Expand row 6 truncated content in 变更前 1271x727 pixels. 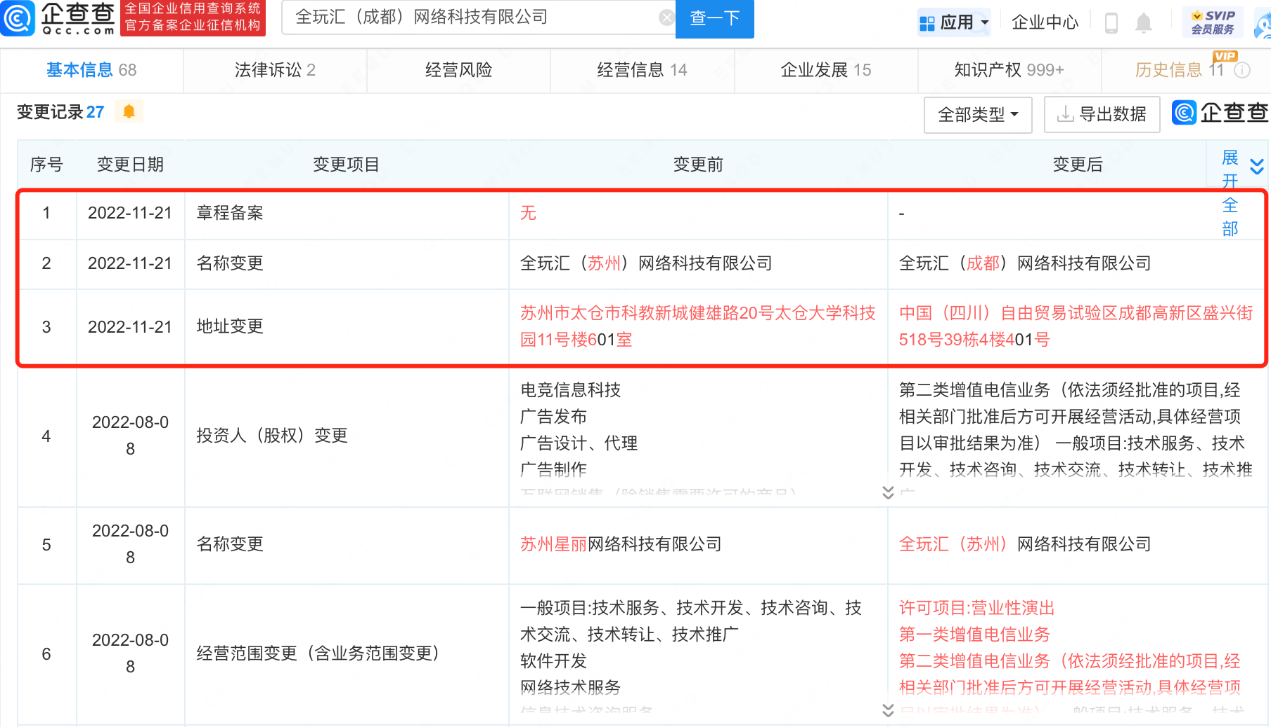coord(887,710)
